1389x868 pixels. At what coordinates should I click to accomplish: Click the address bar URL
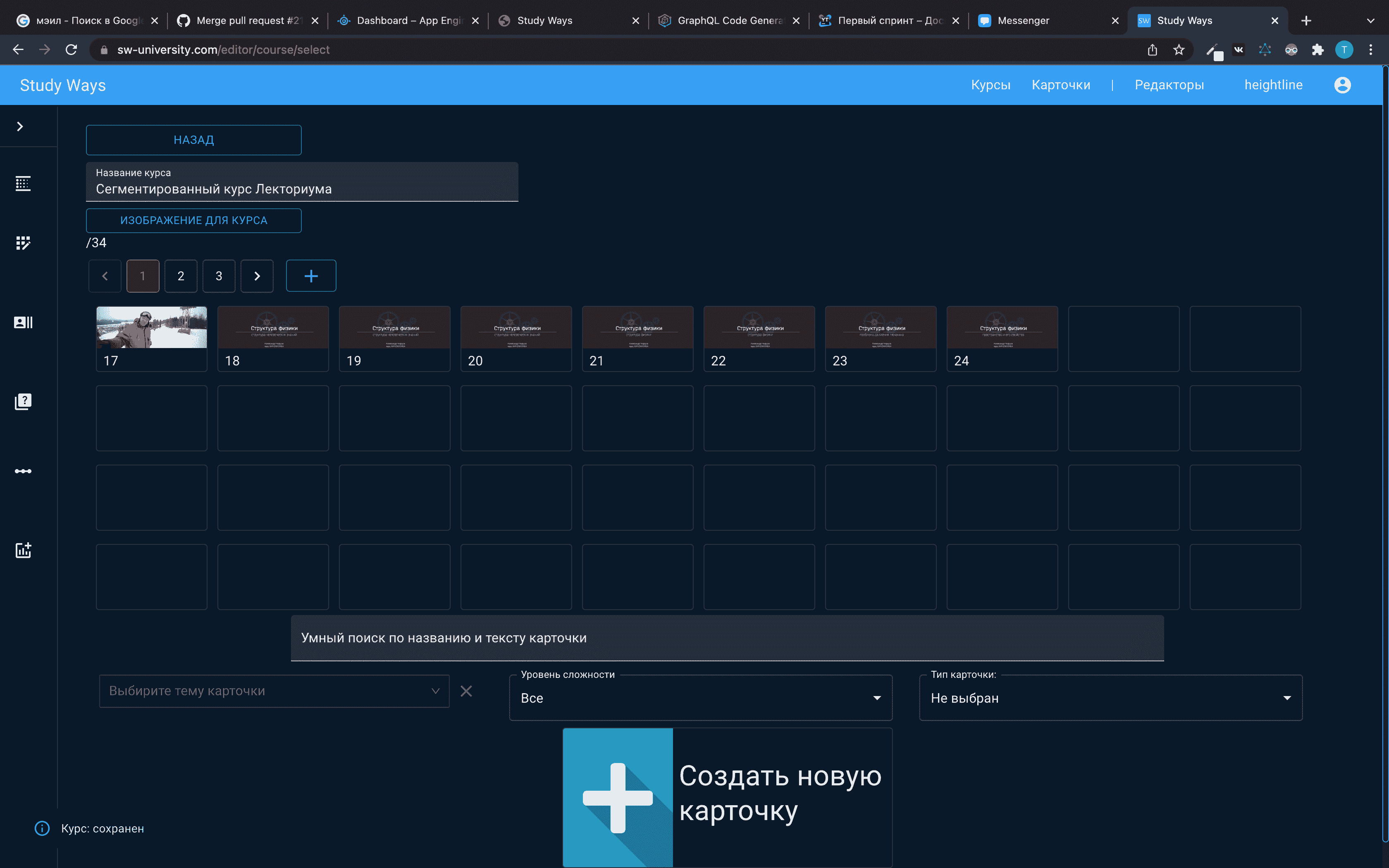tap(223, 50)
